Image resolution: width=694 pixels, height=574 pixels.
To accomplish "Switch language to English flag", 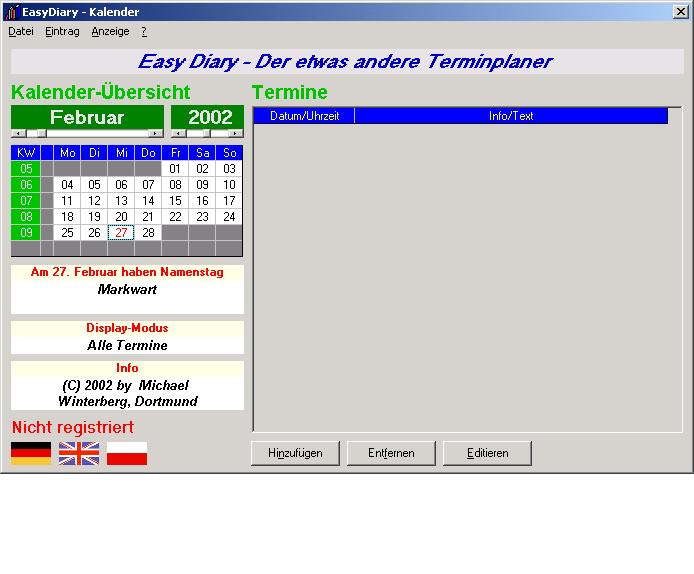I will (79, 453).
